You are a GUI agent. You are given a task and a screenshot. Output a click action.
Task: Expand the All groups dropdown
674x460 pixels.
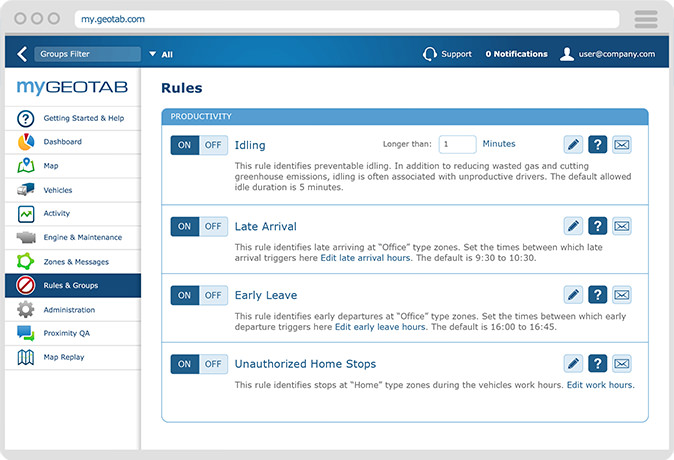tap(161, 54)
